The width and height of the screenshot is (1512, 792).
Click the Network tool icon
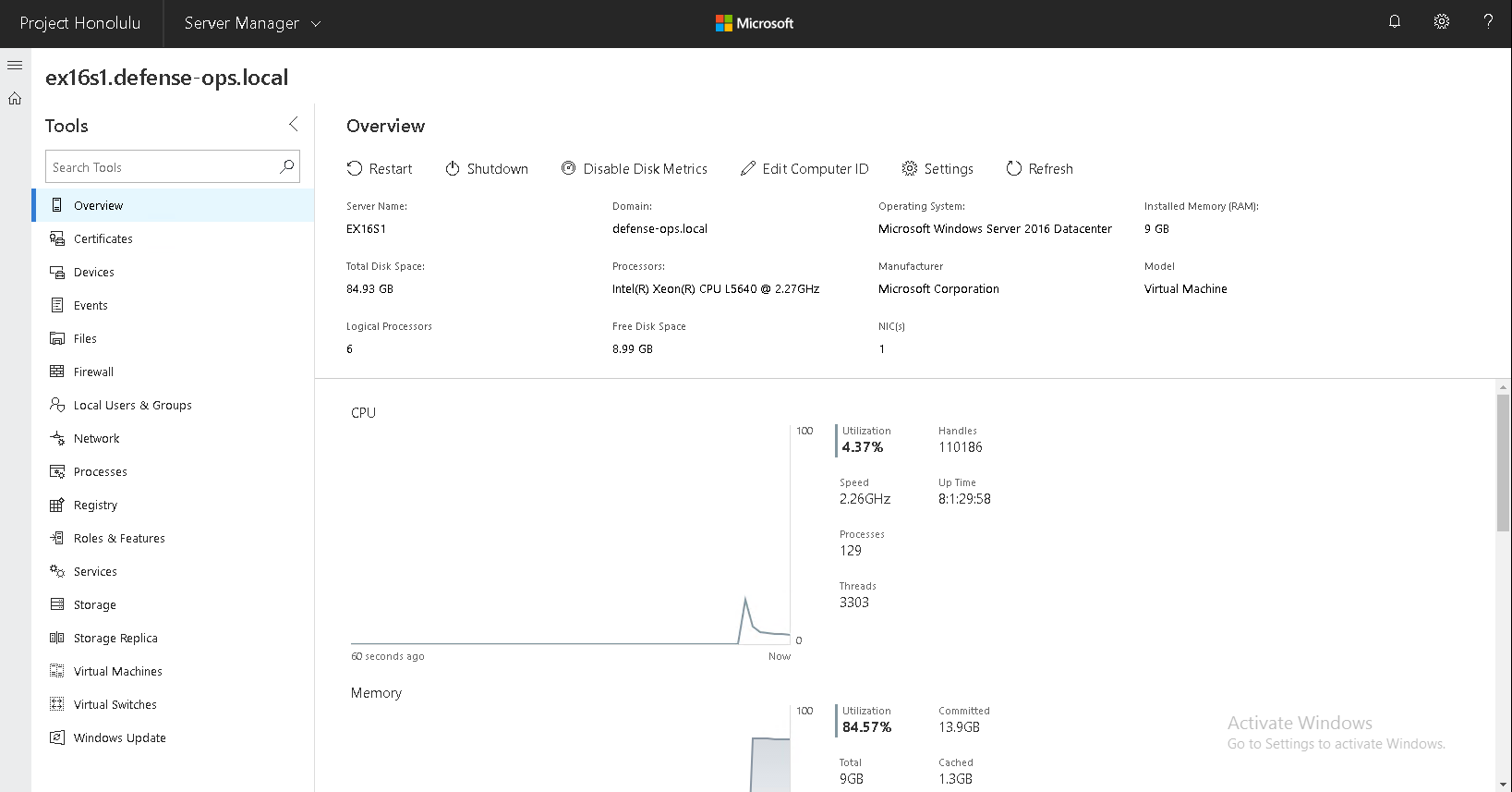(x=57, y=438)
